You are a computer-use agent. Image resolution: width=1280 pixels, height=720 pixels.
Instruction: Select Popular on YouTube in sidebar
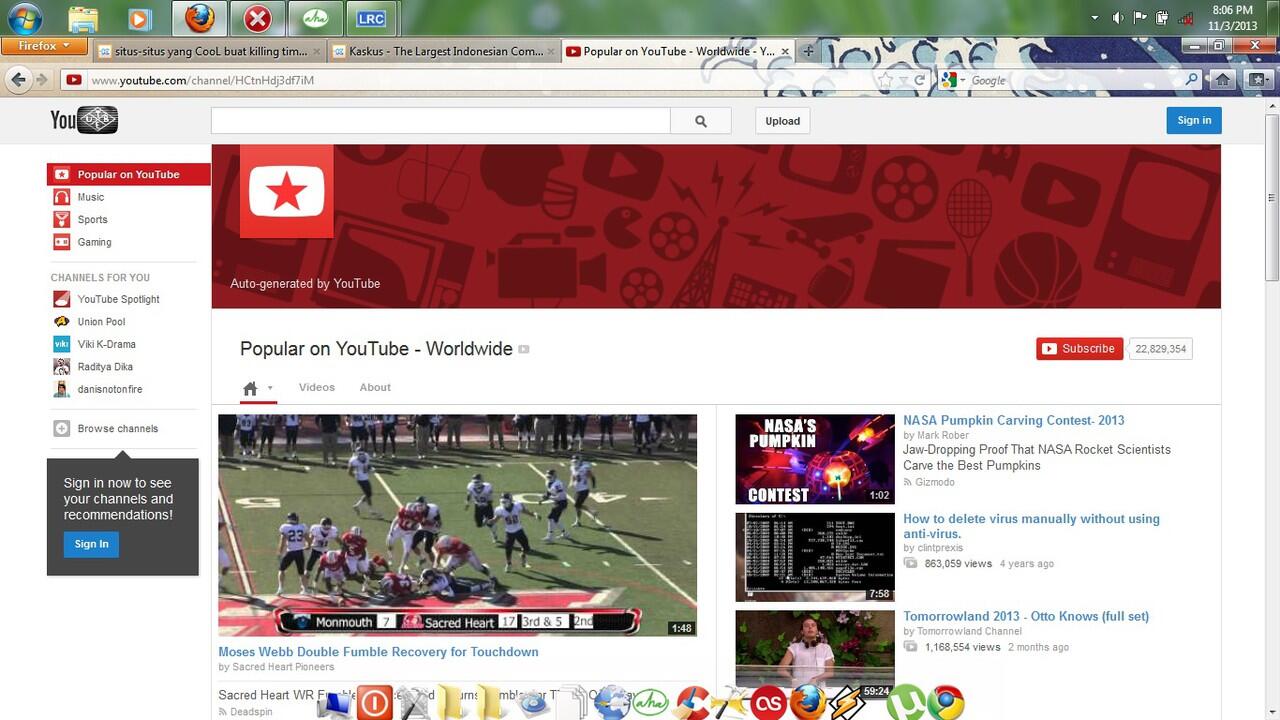pyautogui.click(x=129, y=174)
